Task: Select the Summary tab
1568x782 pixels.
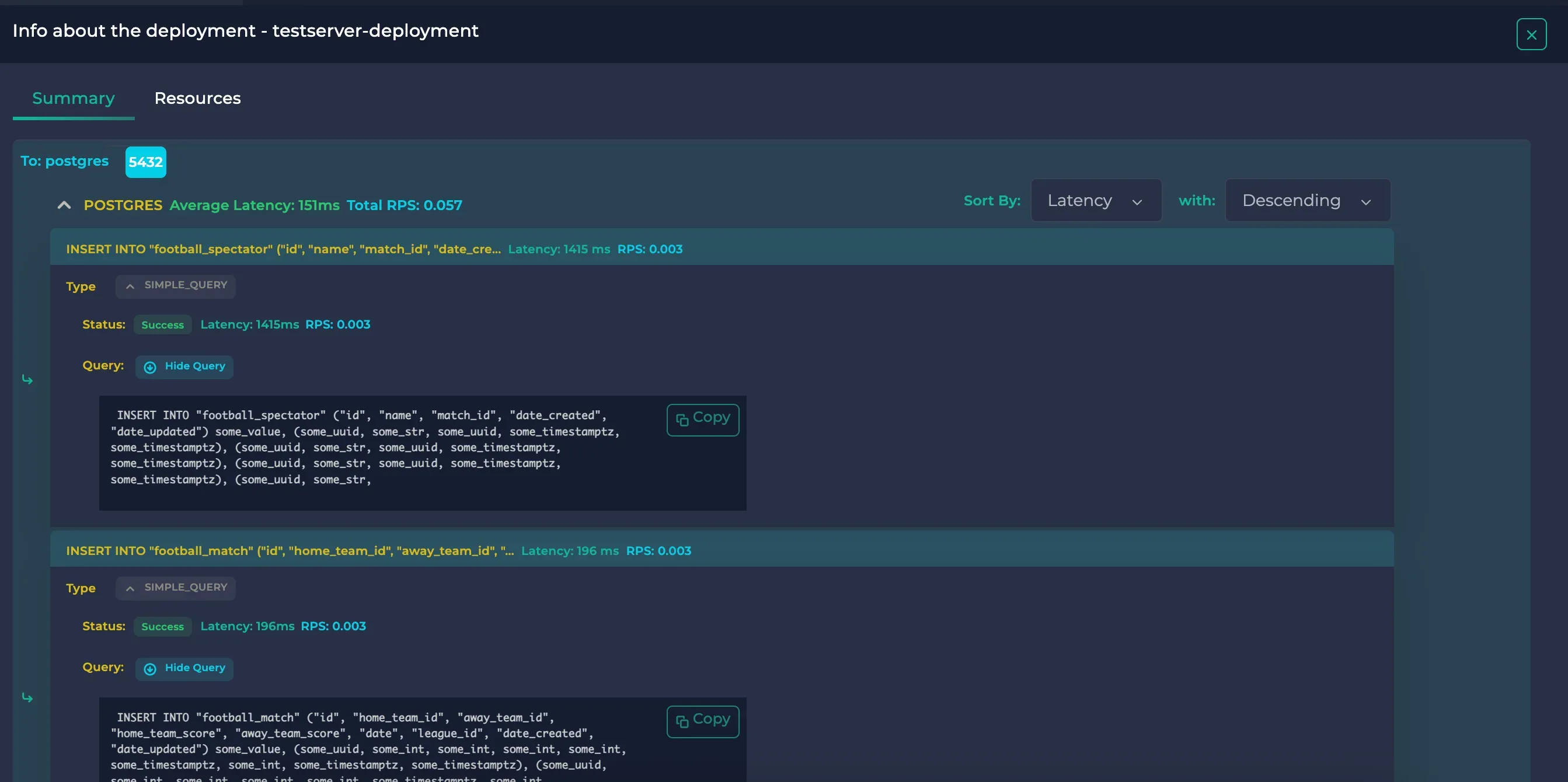Action: point(73,98)
